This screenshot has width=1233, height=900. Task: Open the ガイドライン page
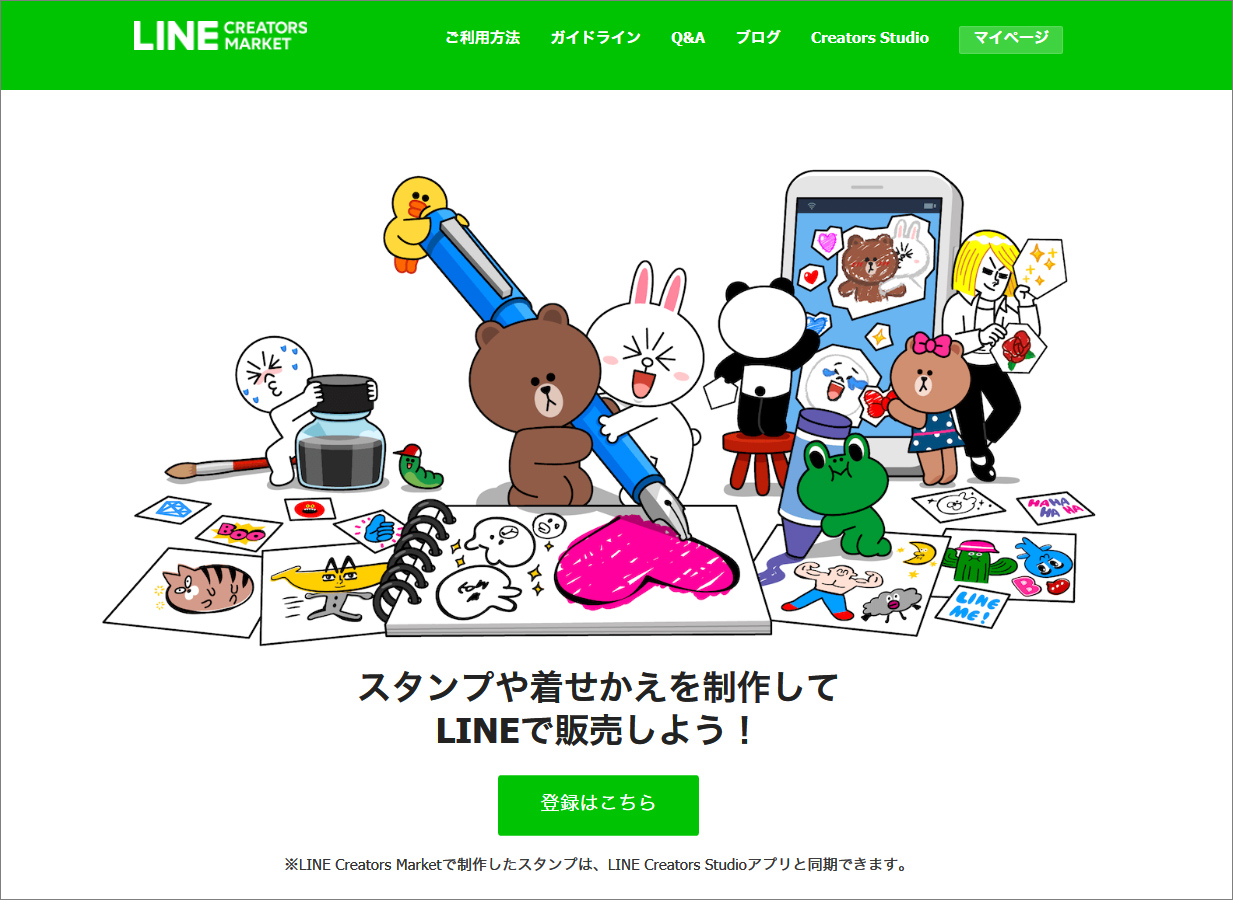click(x=595, y=38)
